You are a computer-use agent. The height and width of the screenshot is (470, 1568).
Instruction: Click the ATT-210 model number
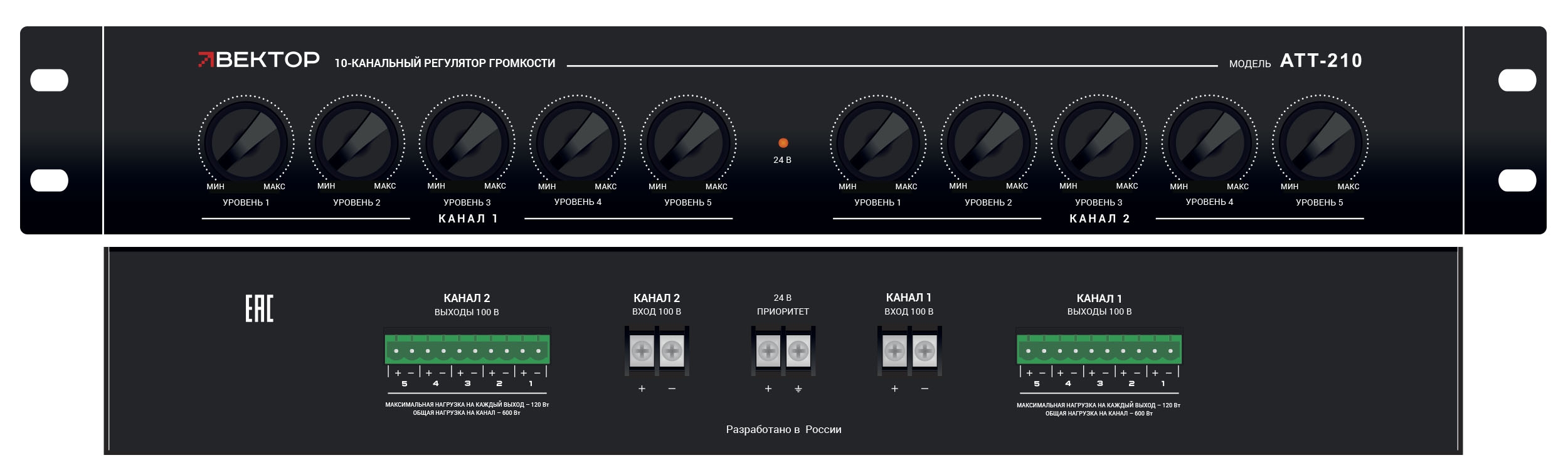point(1321,61)
